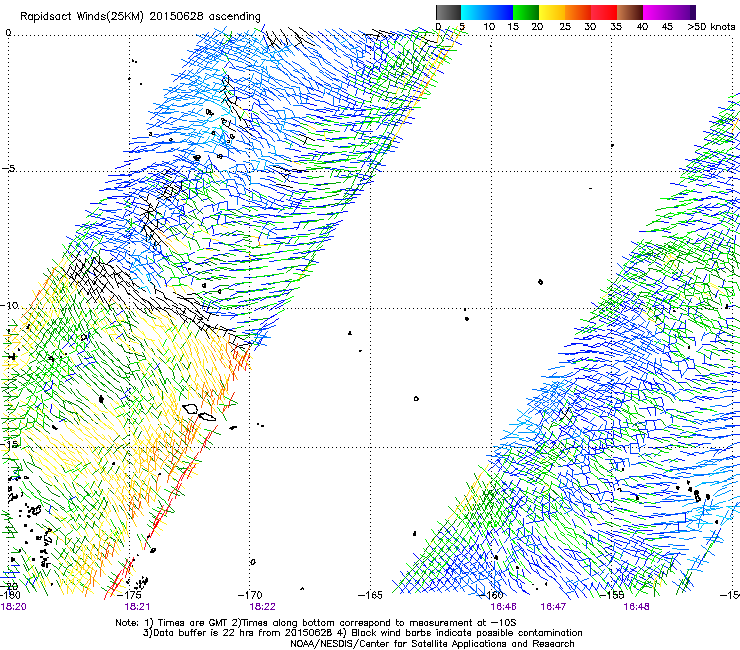Click the legend value '15'

513,27
